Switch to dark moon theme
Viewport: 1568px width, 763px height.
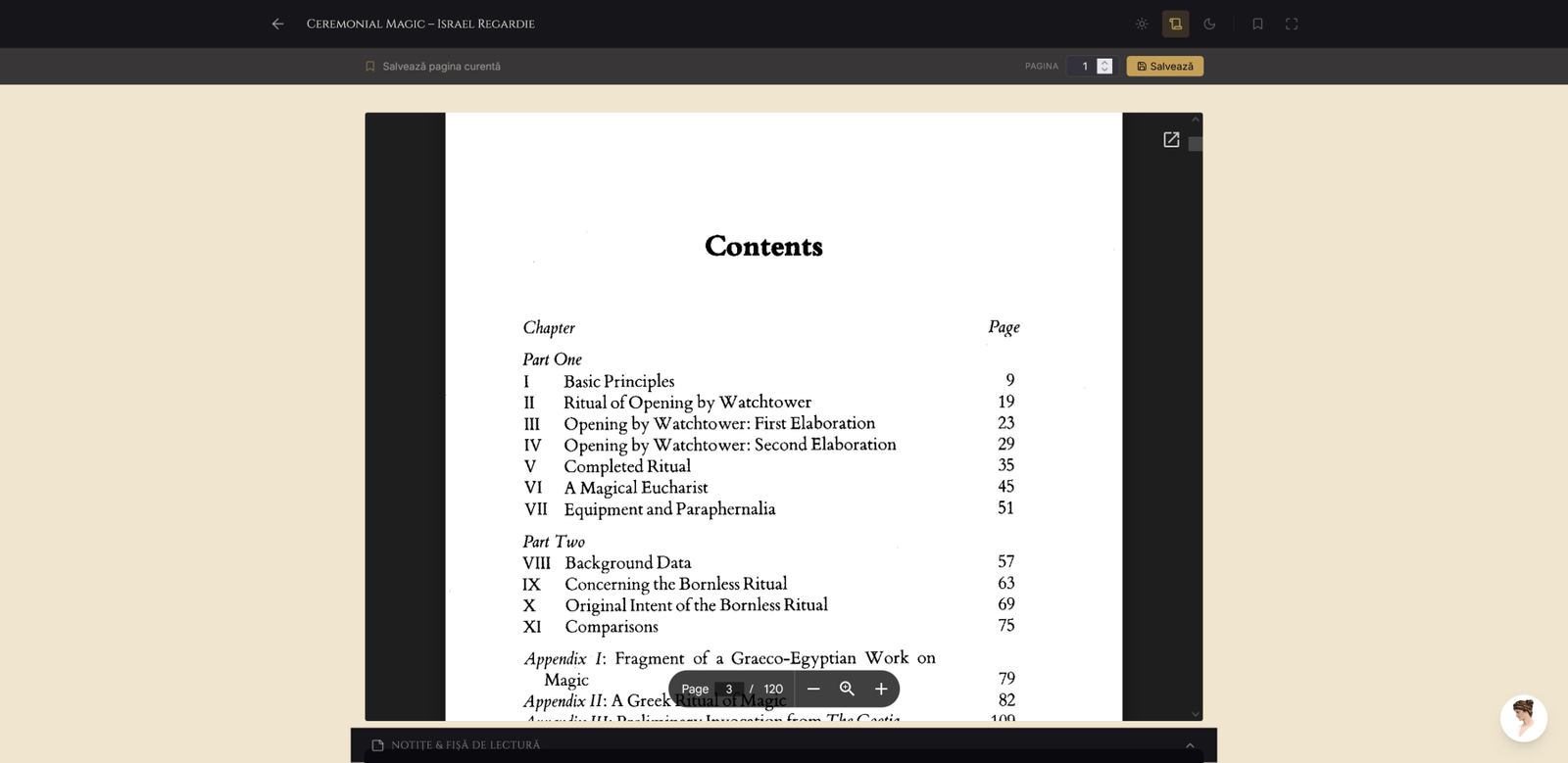click(x=1209, y=24)
